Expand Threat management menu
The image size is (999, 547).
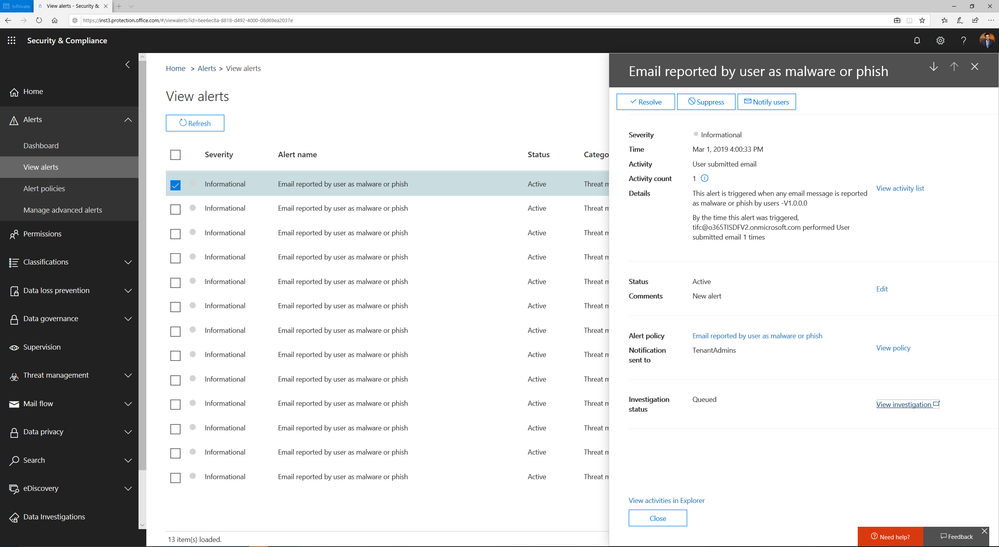tap(127, 376)
